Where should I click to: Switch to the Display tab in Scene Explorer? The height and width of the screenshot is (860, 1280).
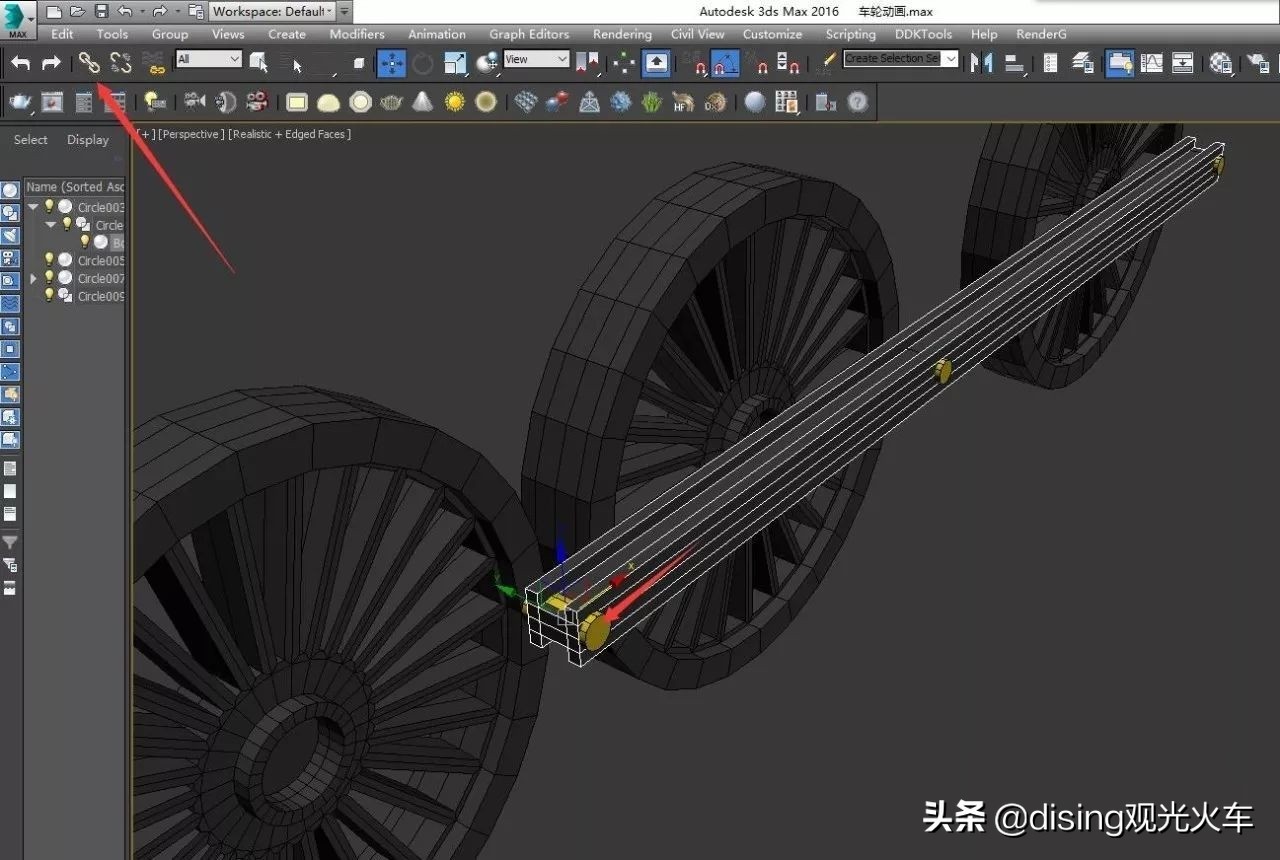pyautogui.click(x=87, y=140)
